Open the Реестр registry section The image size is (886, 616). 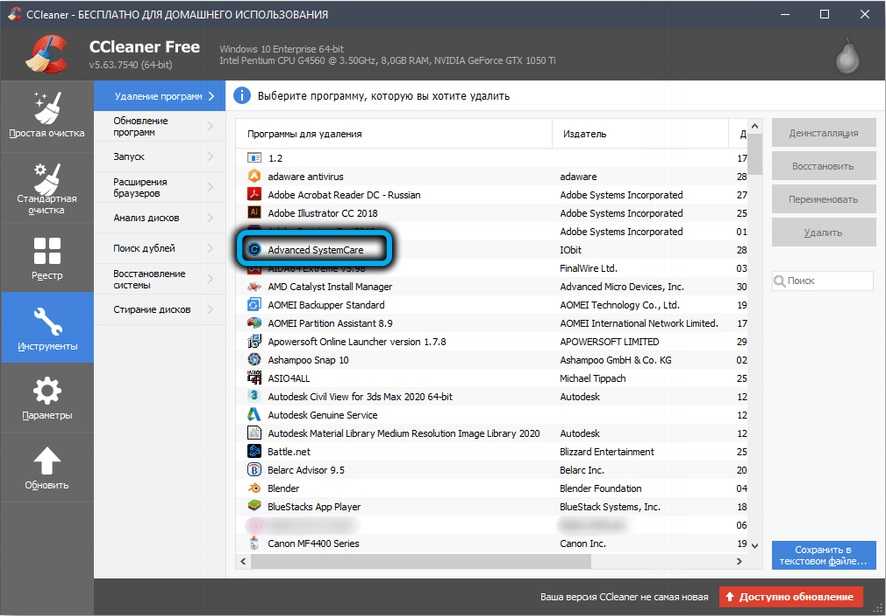pos(47,258)
